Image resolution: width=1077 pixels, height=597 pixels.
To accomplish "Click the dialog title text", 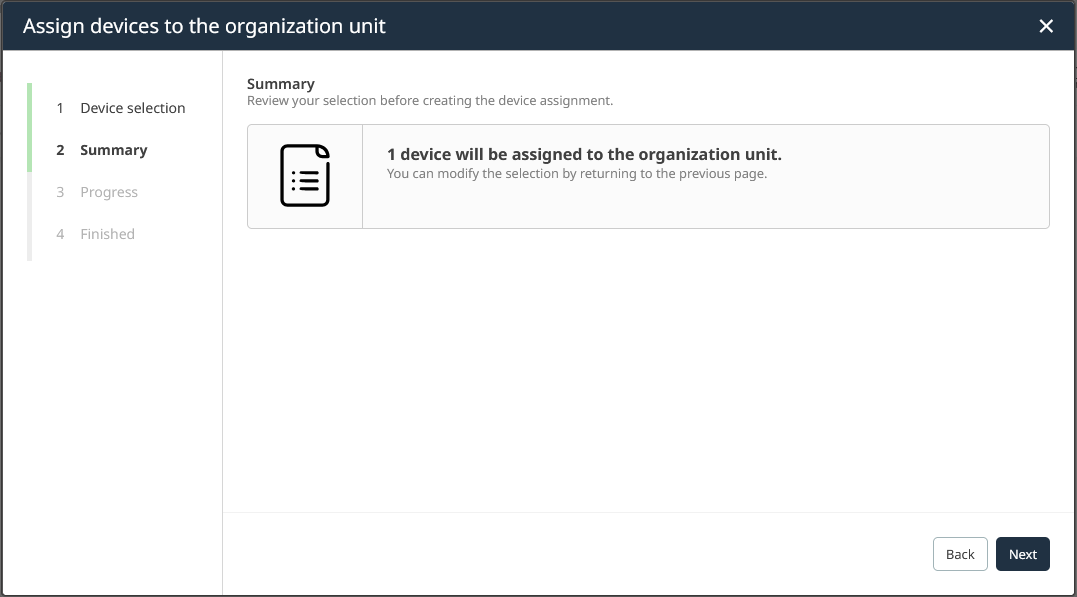I will click(x=203, y=26).
